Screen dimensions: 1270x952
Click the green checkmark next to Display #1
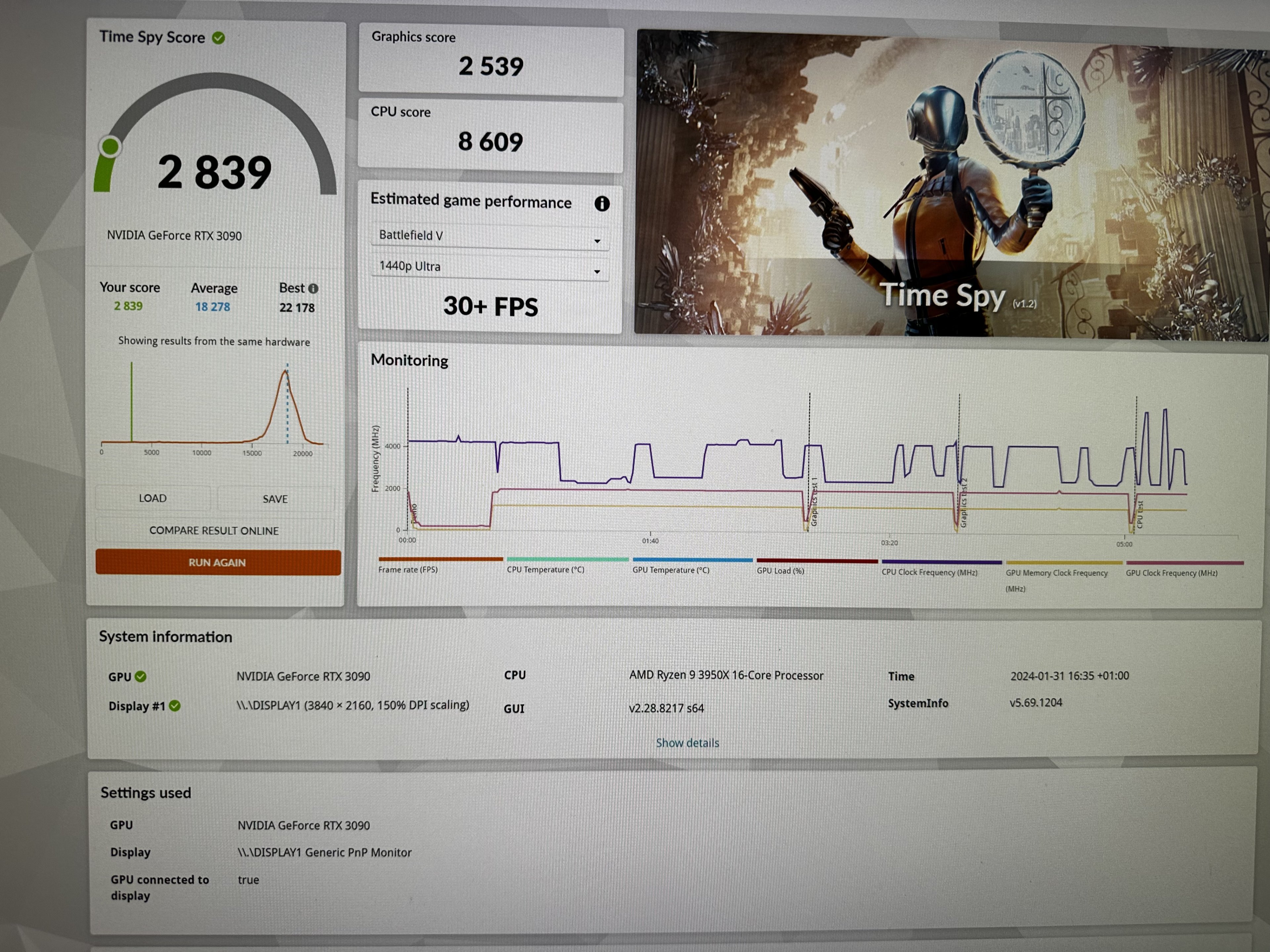(x=175, y=706)
